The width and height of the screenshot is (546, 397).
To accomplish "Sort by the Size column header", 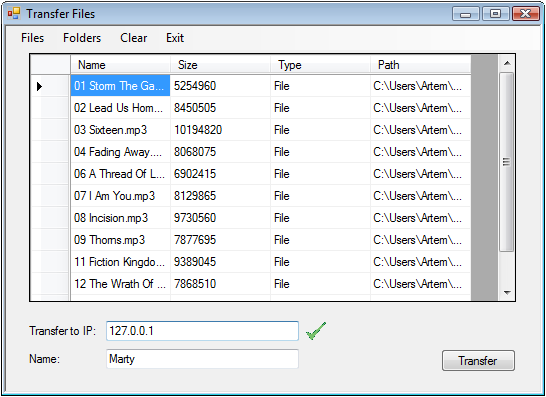I will (x=220, y=65).
